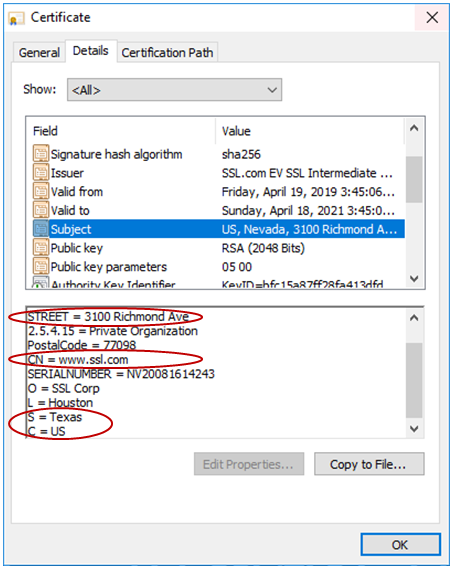Click the certificate icon in title bar
This screenshot has width=454, height=566.
pyautogui.click(x=16, y=18)
